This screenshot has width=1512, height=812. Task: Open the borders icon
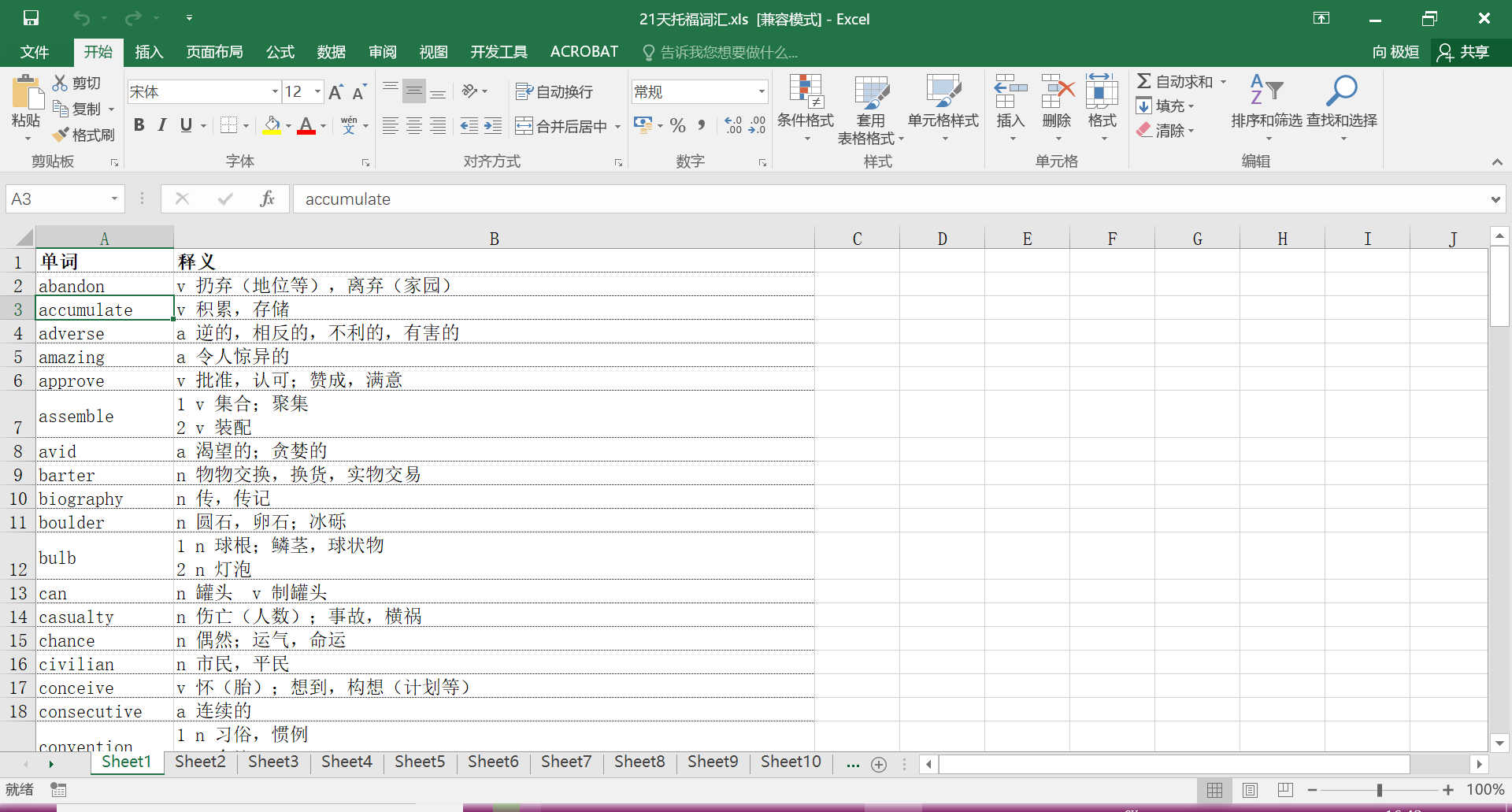point(228,125)
